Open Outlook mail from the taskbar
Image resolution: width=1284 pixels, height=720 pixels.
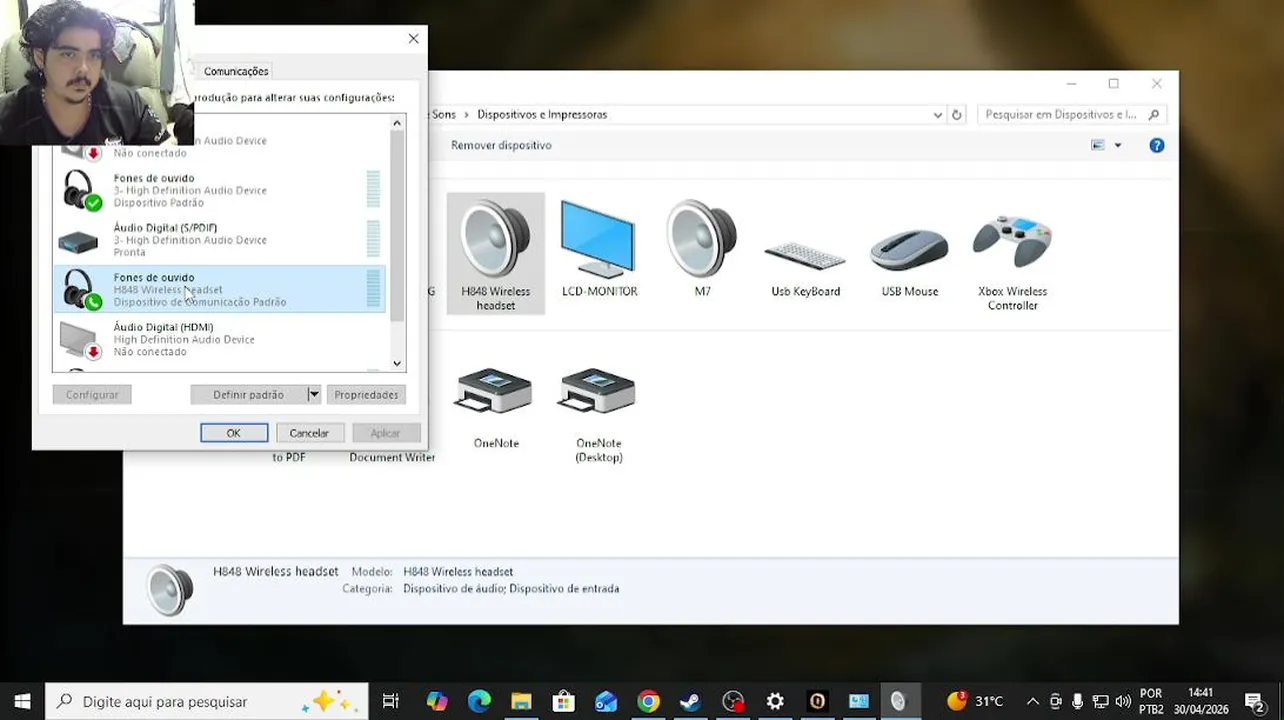click(606, 701)
